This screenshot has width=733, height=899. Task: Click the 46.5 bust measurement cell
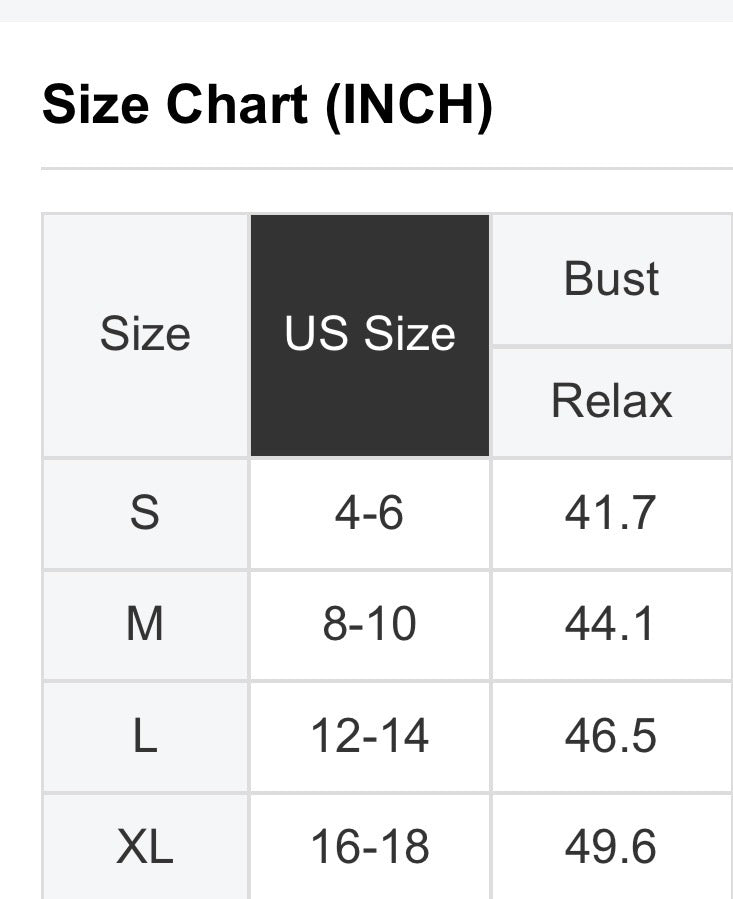point(611,737)
